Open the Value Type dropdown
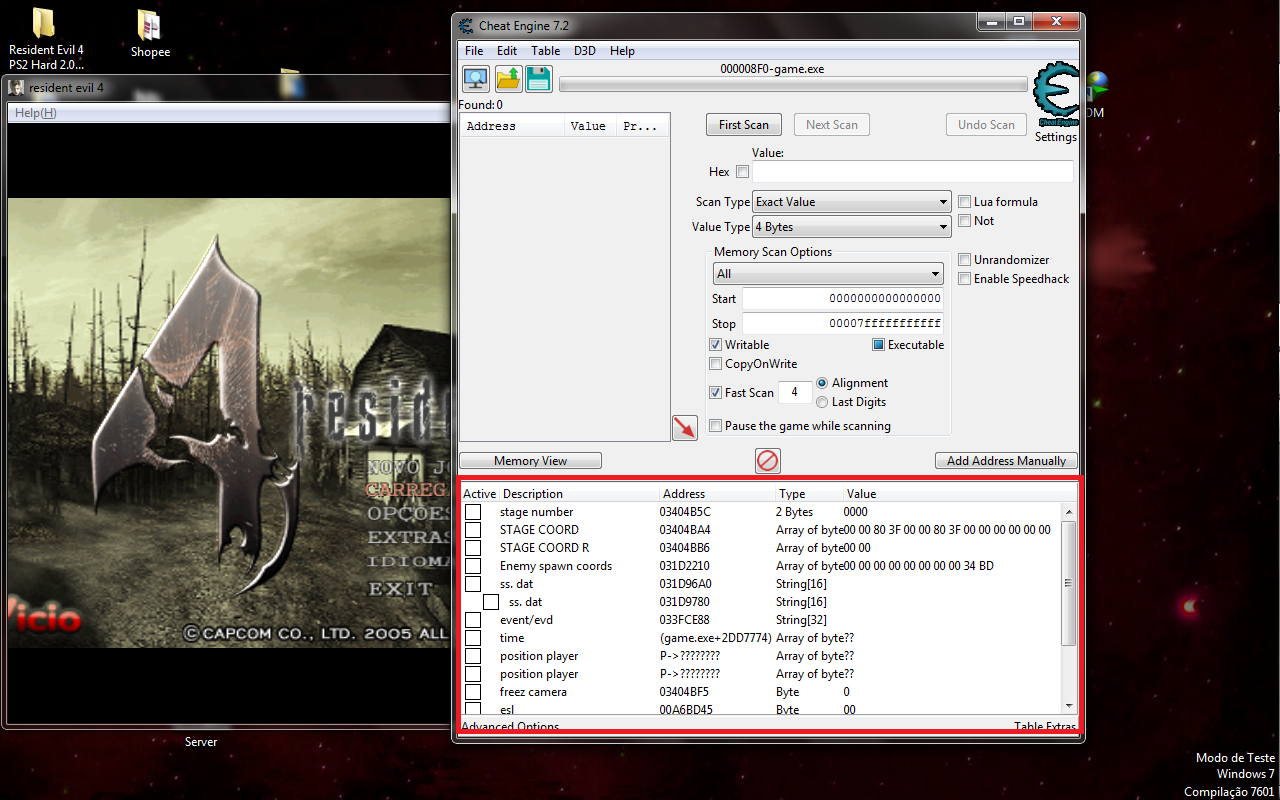Image resolution: width=1280 pixels, height=800 pixels. [851, 228]
